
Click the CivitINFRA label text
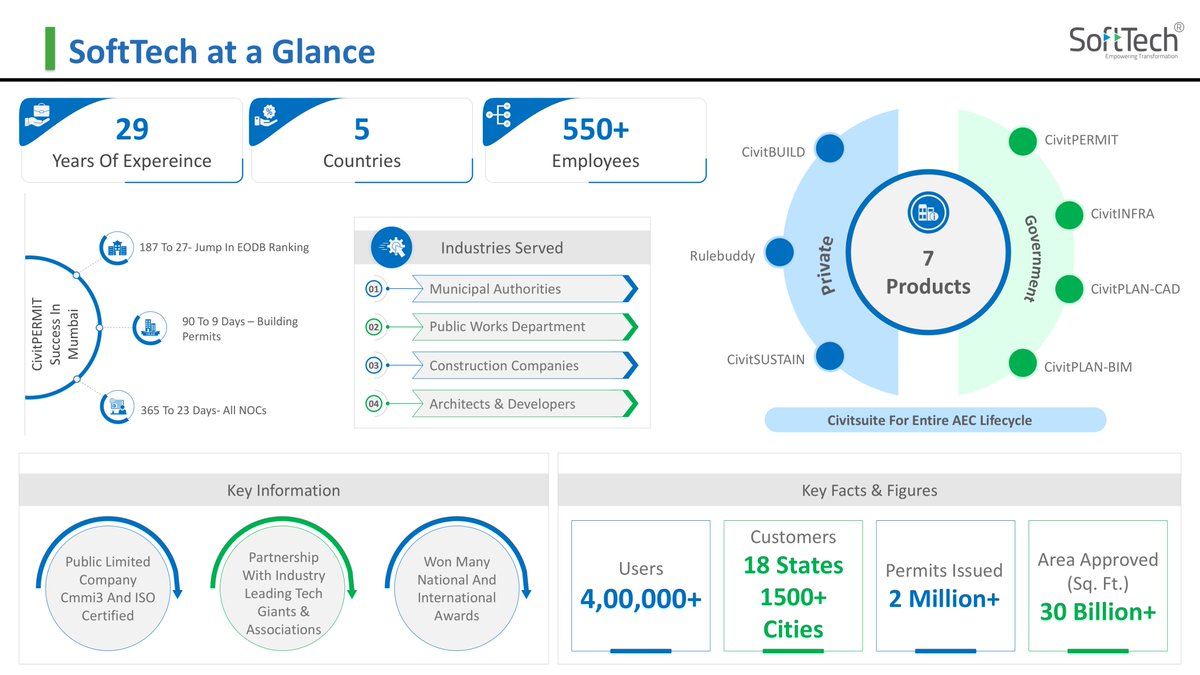1122,213
